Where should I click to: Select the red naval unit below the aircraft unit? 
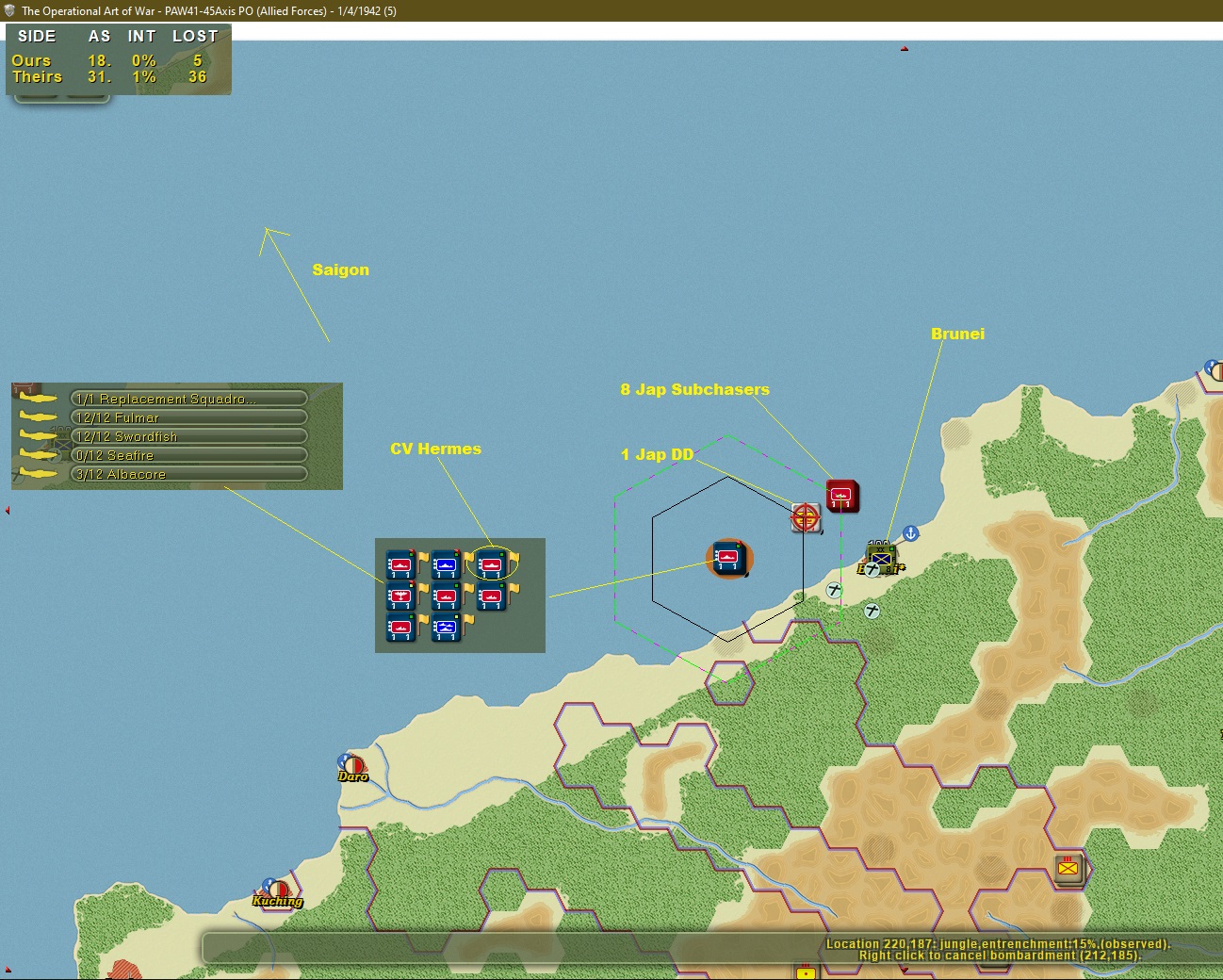[x=401, y=627]
